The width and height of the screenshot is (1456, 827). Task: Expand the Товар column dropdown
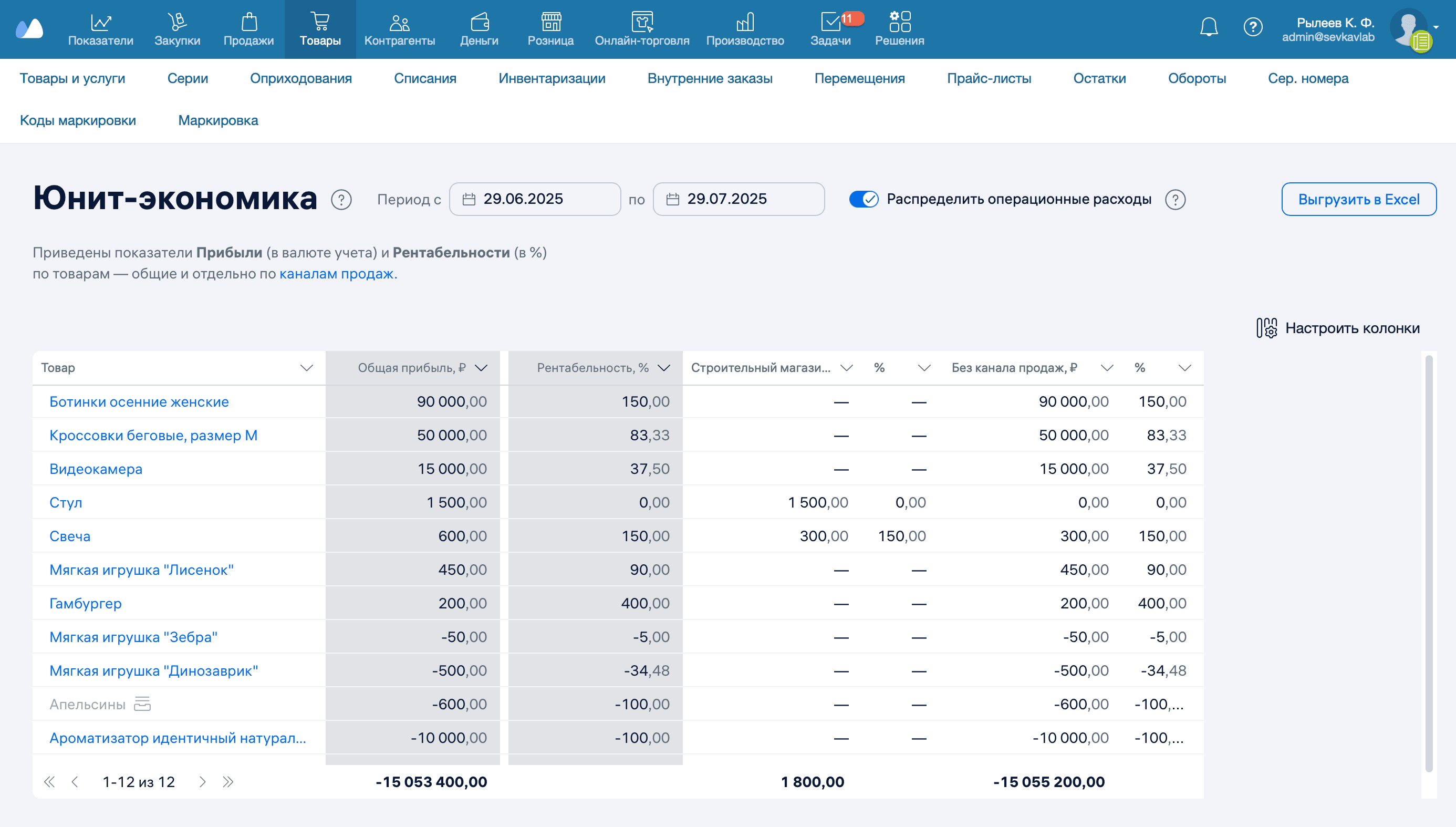pos(307,368)
